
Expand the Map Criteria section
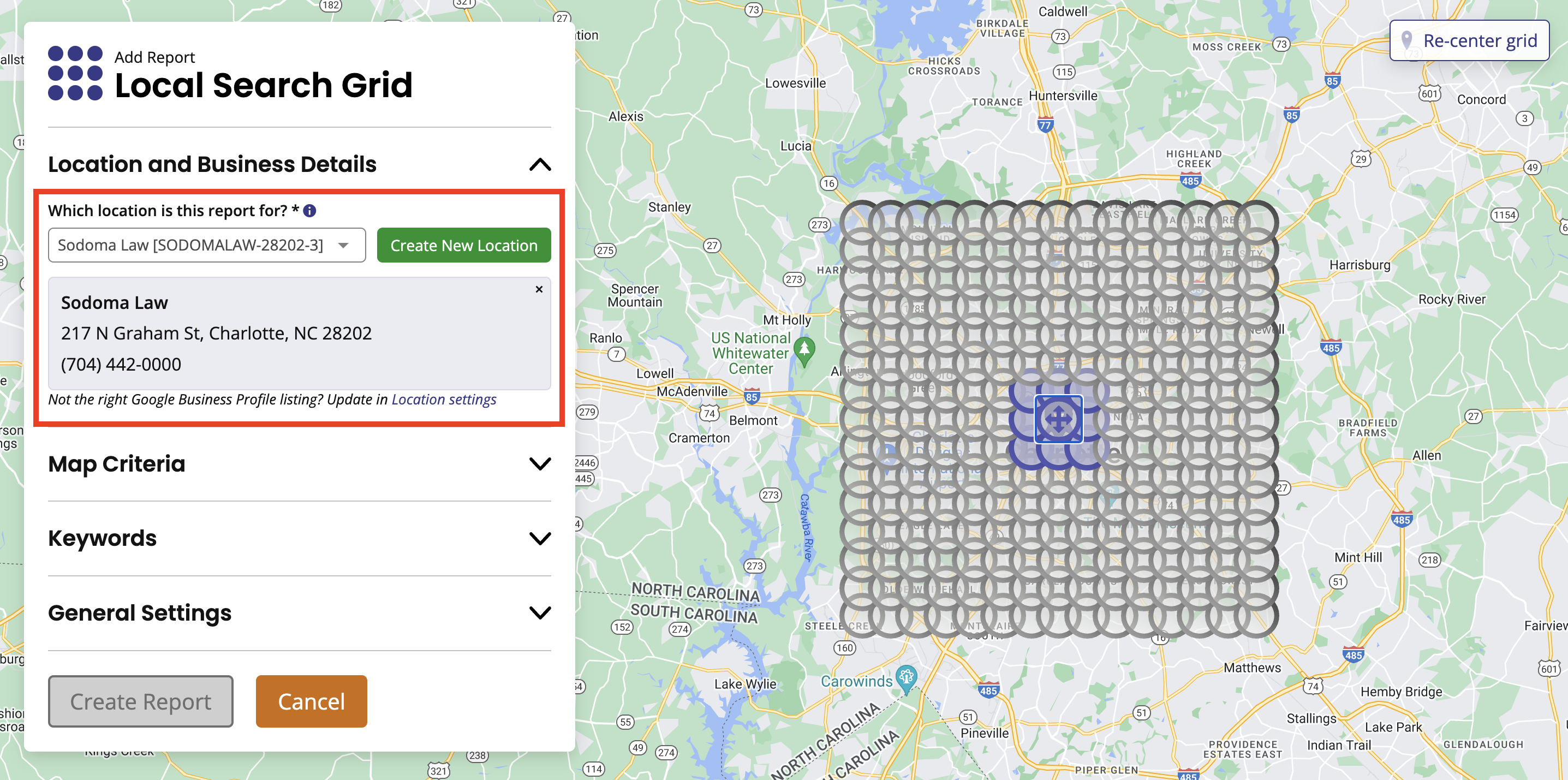tap(540, 464)
